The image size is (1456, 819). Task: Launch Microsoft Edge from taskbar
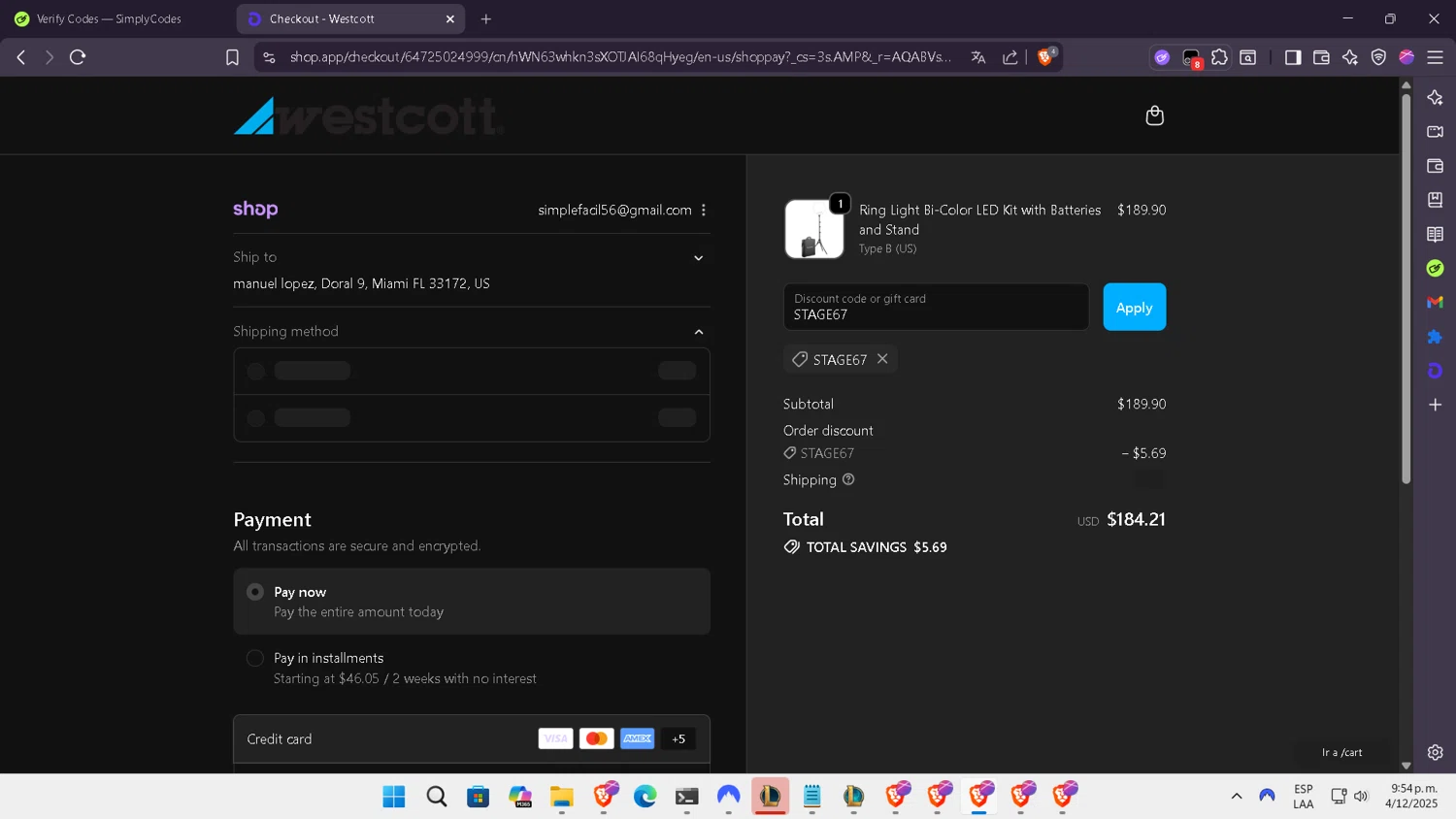[645, 797]
